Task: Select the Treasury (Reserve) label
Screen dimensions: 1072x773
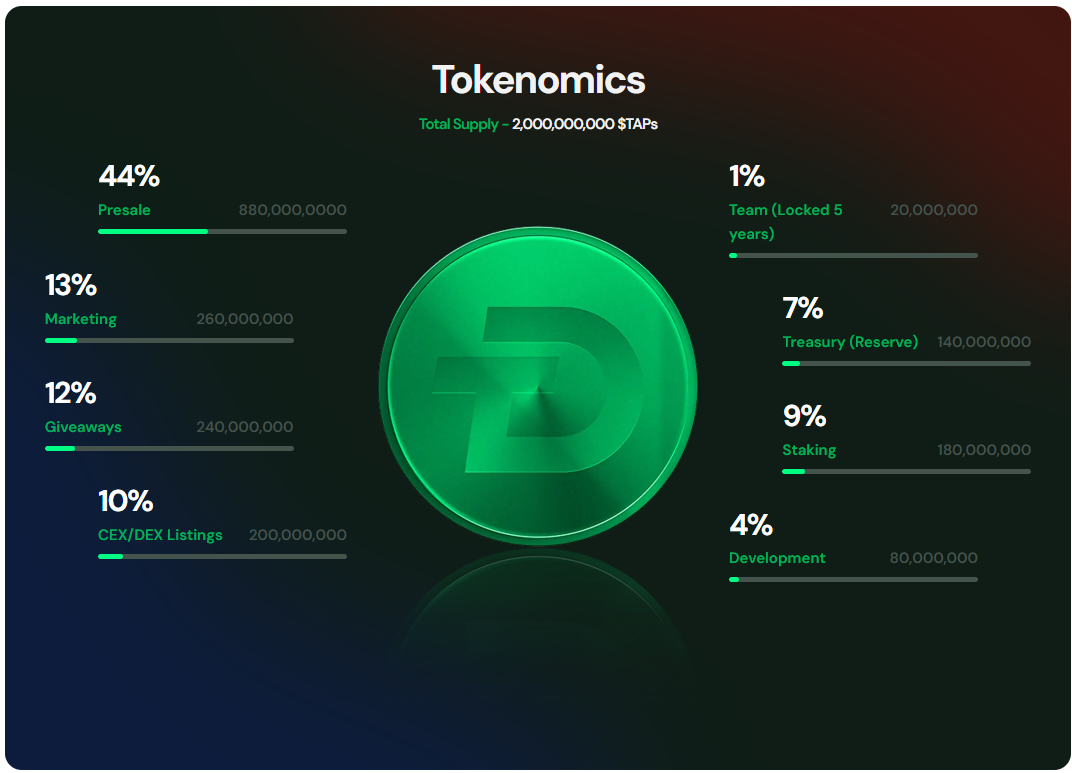Action: 850,342
